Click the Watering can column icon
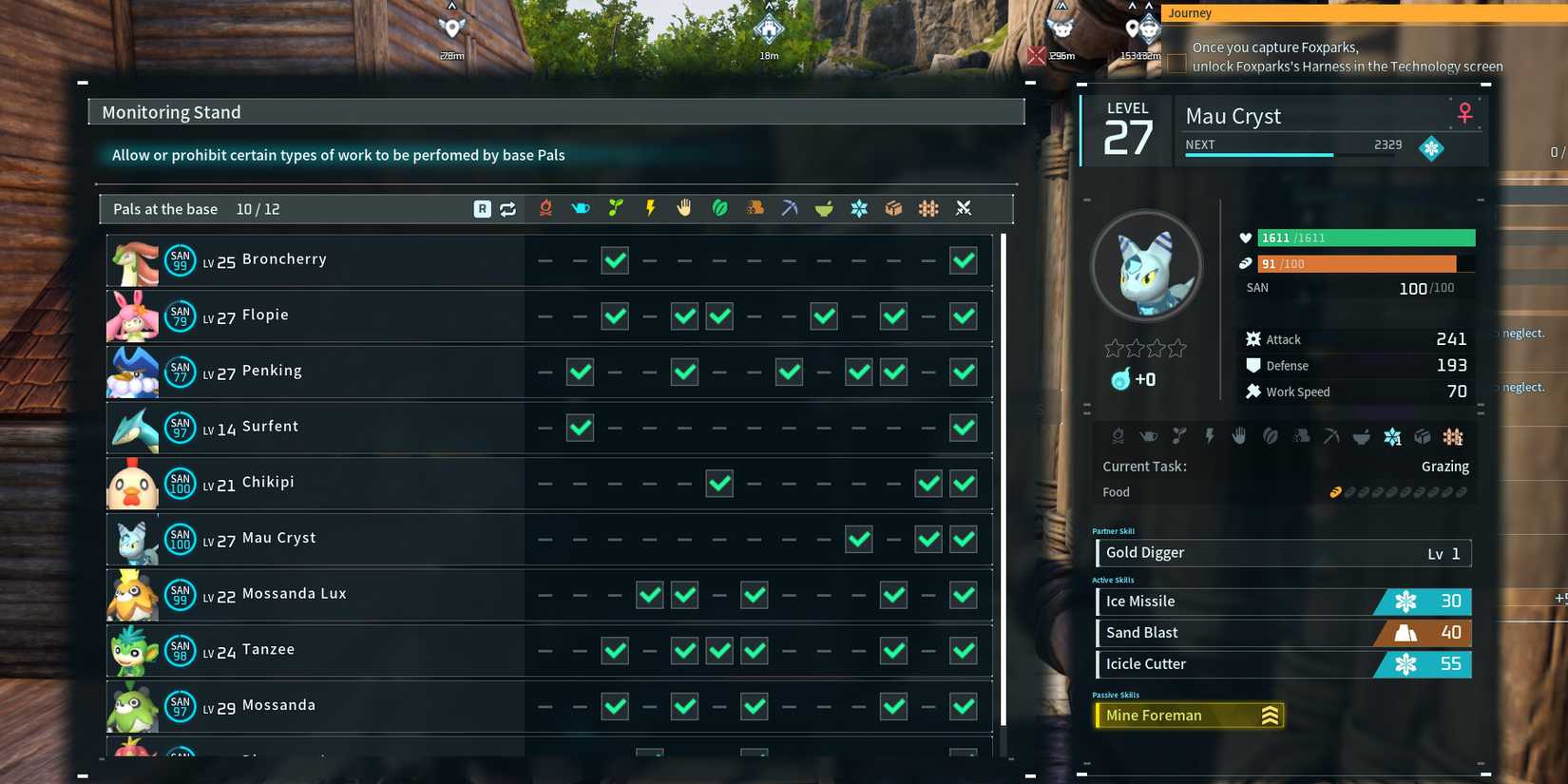This screenshot has height=784, width=1568. pyautogui.click(x=580, y=208)
